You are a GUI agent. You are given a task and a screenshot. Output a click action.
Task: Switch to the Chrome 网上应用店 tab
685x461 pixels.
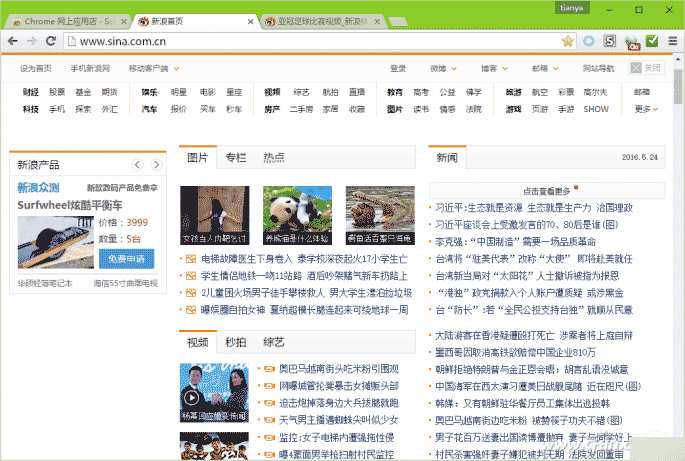point(70,21)
